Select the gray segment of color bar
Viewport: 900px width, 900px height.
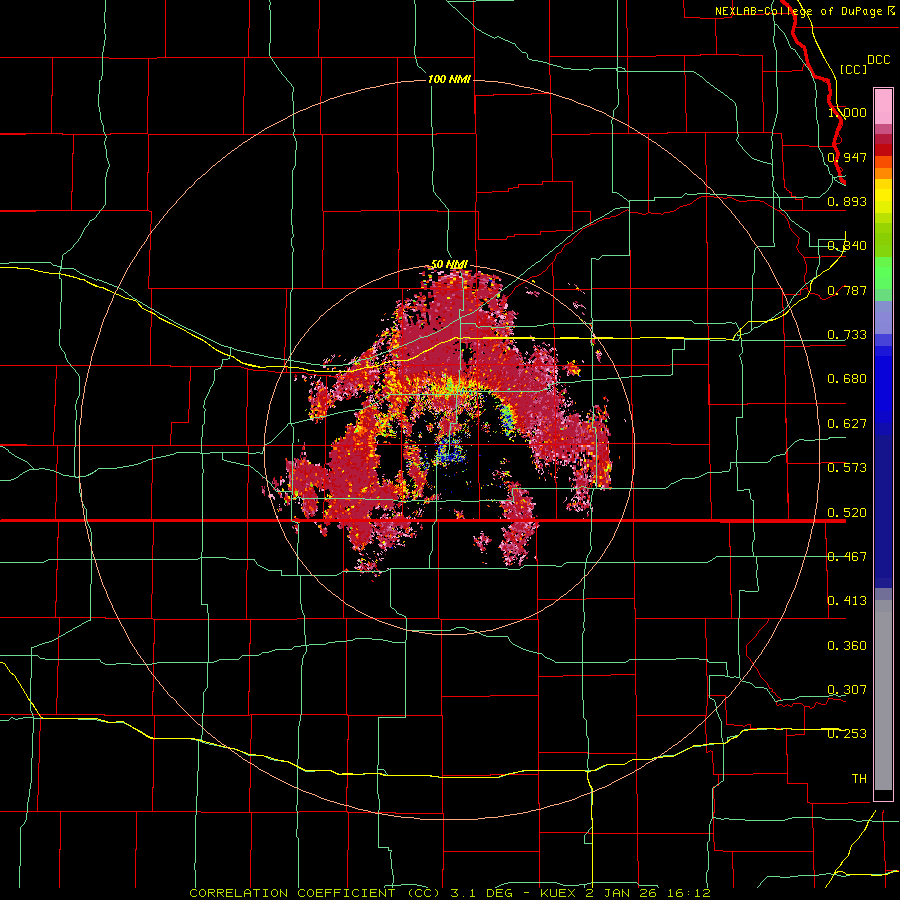883,695
